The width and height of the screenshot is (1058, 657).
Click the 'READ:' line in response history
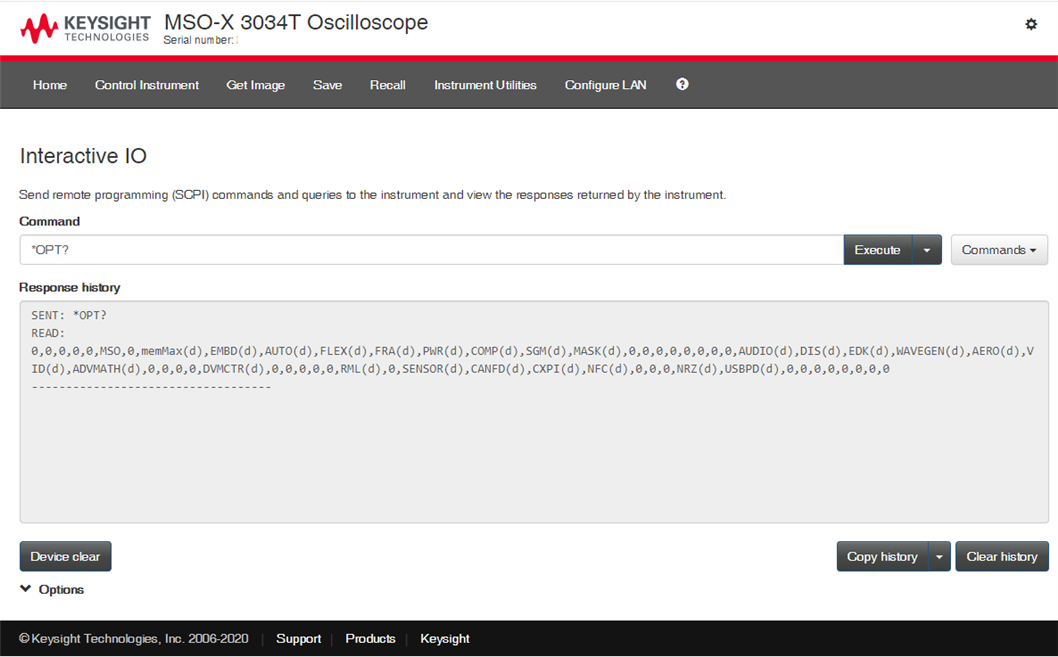pos(48,333)
